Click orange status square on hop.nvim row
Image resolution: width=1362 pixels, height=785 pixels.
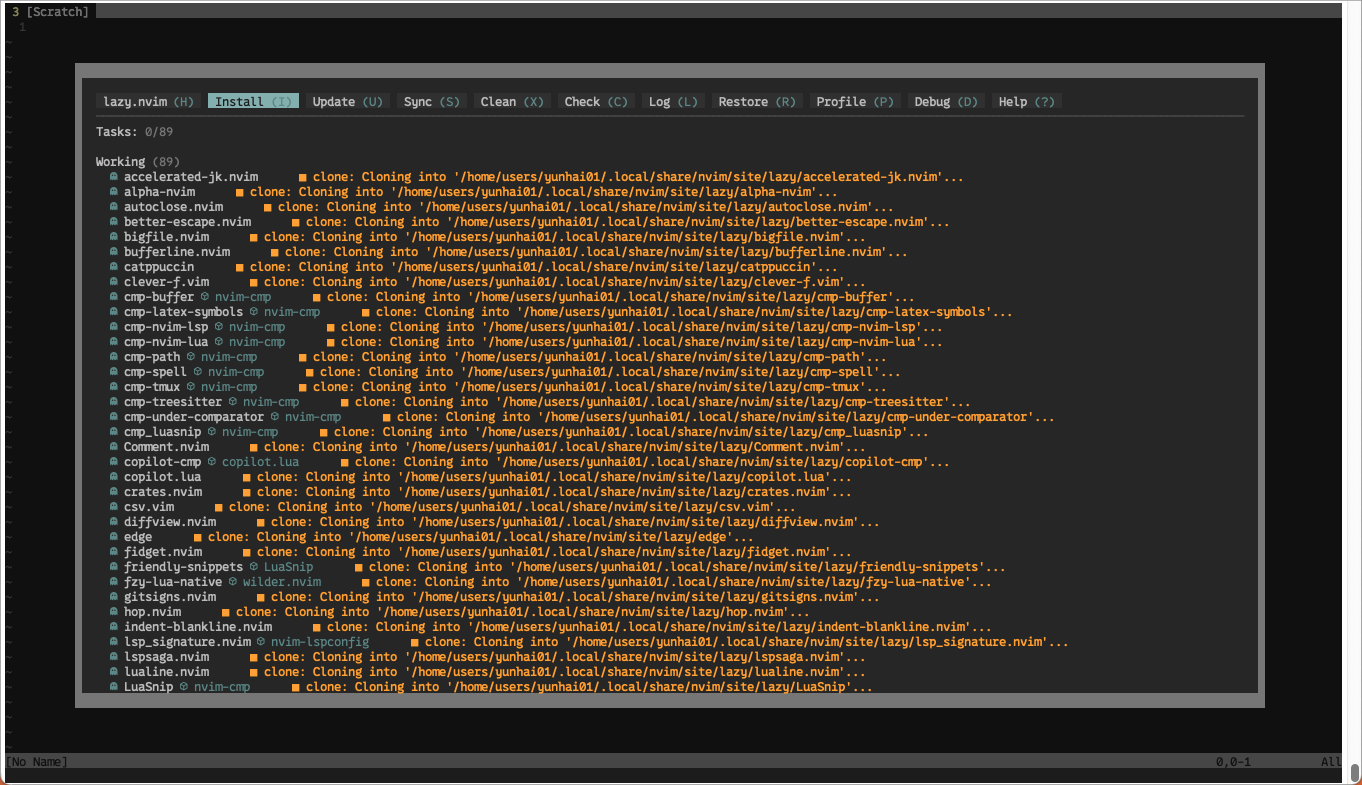coord(226,612)
